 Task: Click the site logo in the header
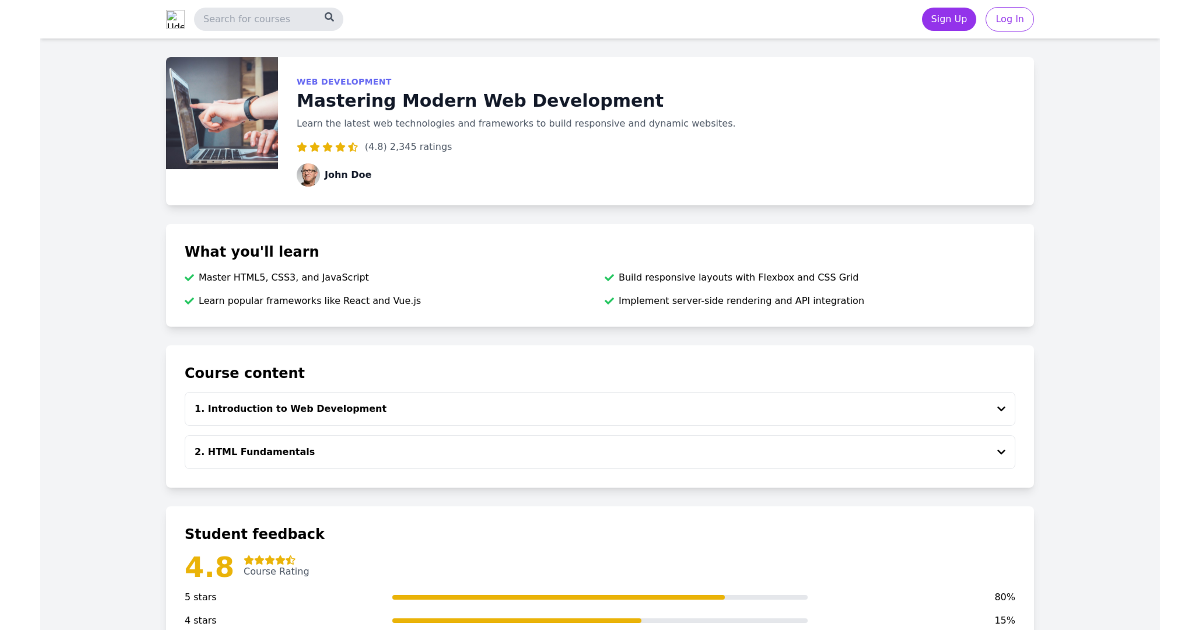click(175, 19)
